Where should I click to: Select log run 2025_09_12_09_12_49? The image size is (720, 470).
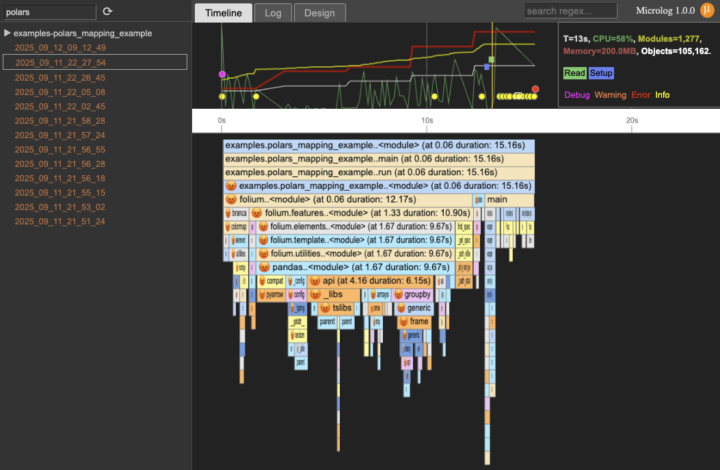click(60, 48)
